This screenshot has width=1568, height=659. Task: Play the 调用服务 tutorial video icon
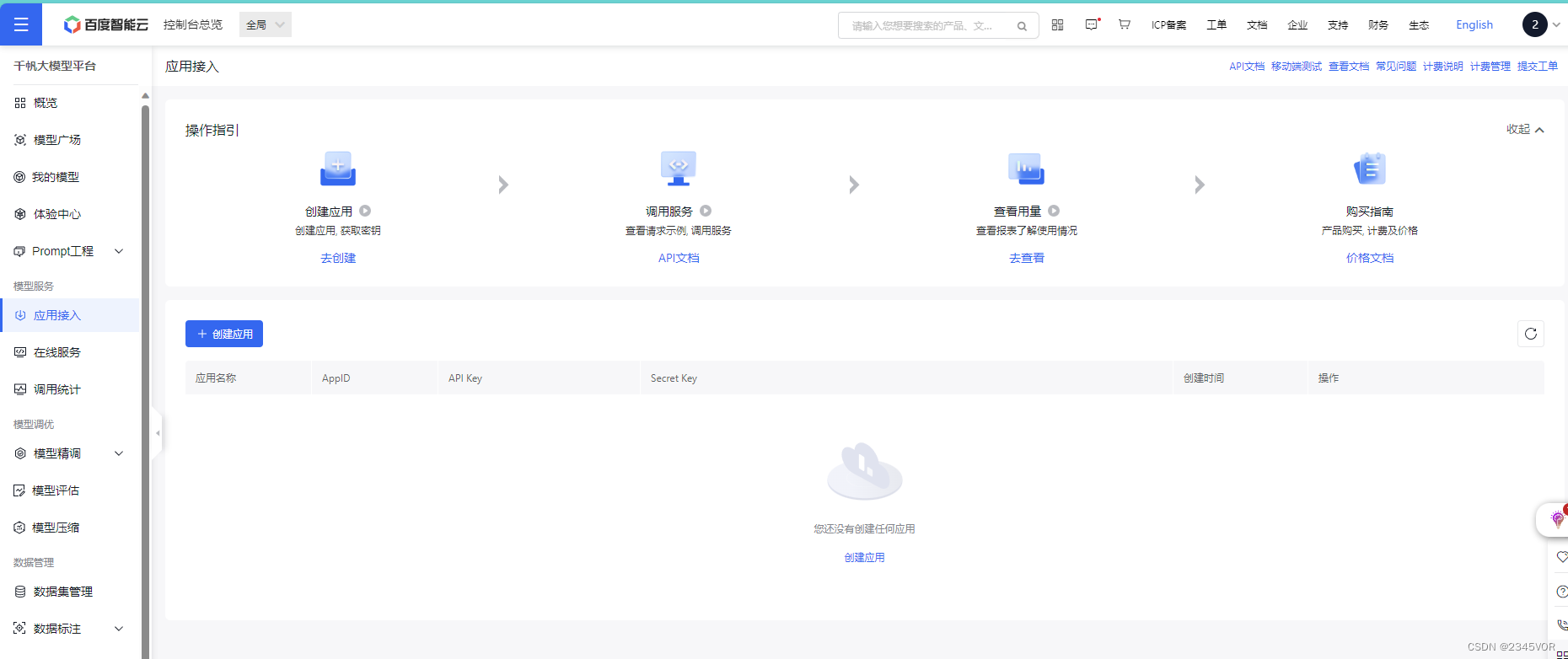pos(706,211)
